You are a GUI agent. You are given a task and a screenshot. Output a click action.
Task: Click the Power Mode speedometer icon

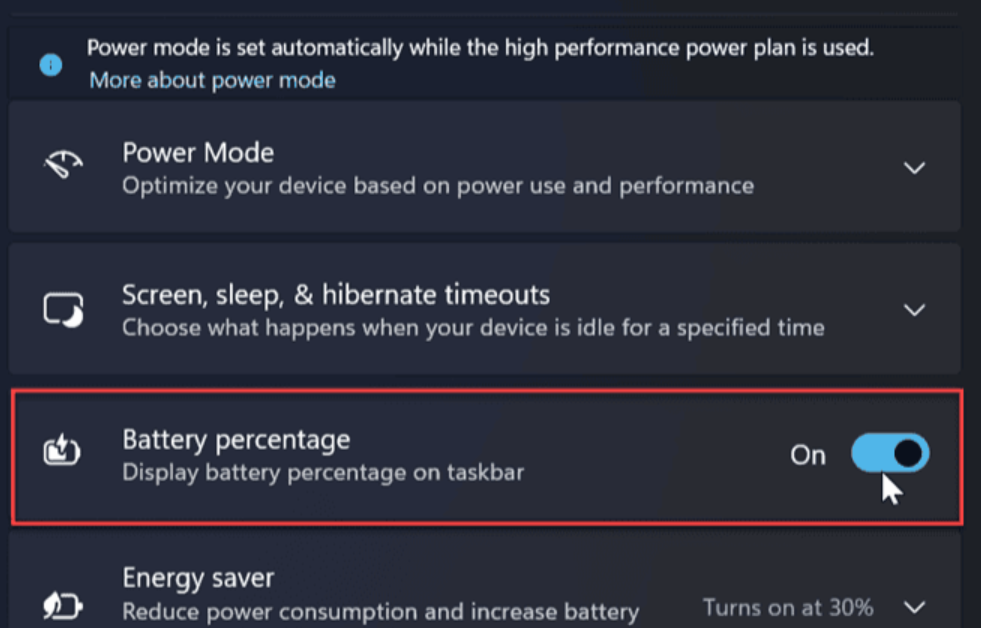62,166
